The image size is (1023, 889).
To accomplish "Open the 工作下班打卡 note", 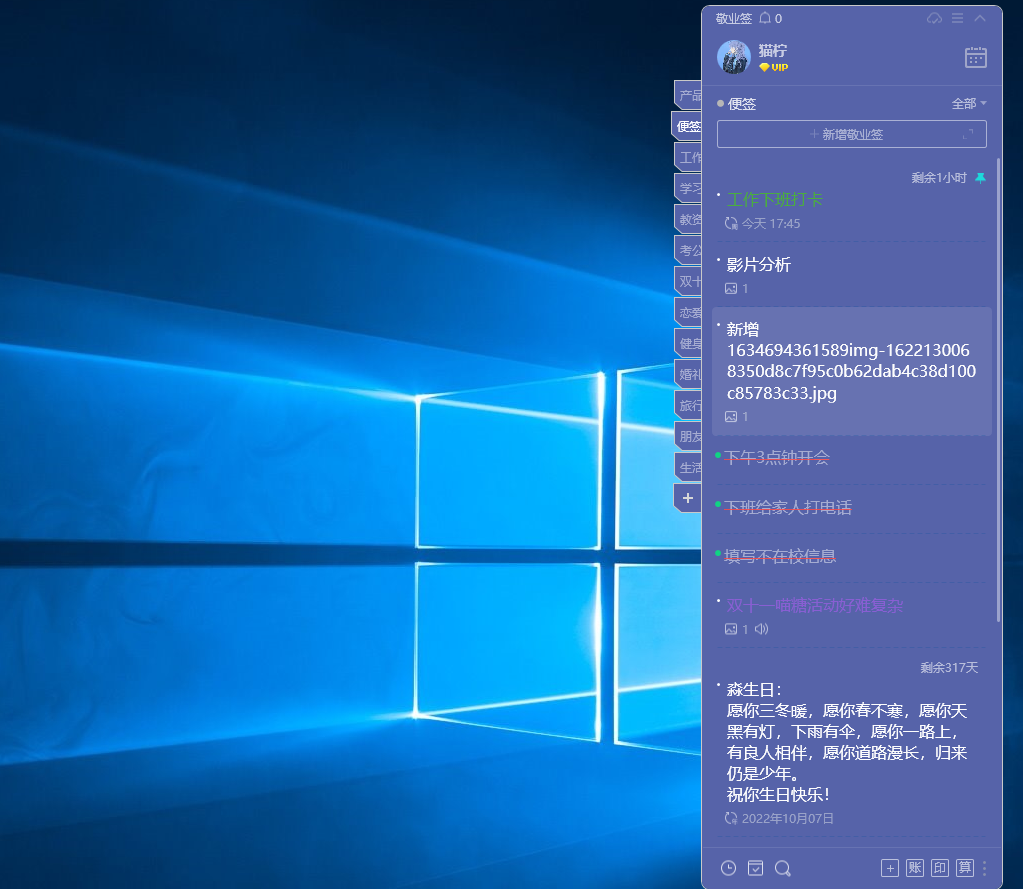I will coord(774,200).
